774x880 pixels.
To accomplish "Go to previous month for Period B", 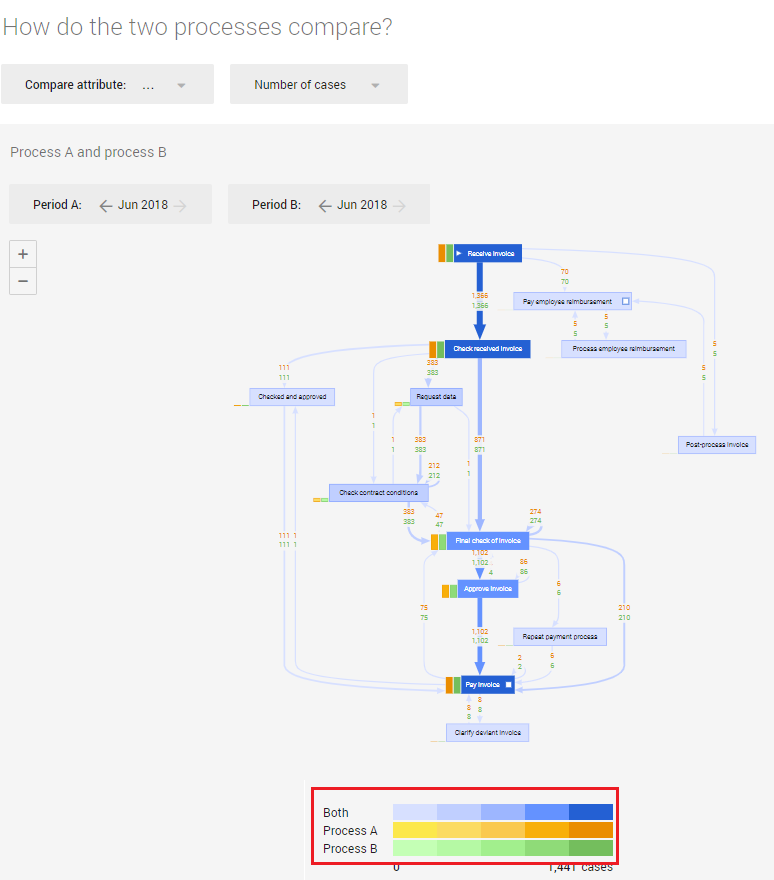I will [325, 205].
